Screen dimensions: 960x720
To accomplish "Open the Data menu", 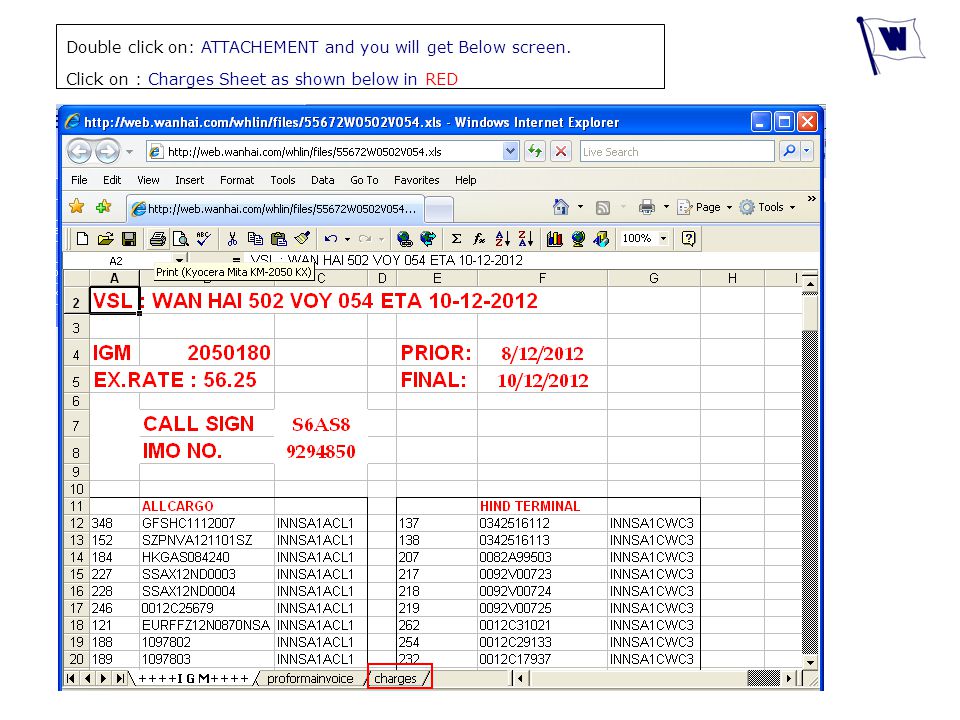I will point(323,180).
